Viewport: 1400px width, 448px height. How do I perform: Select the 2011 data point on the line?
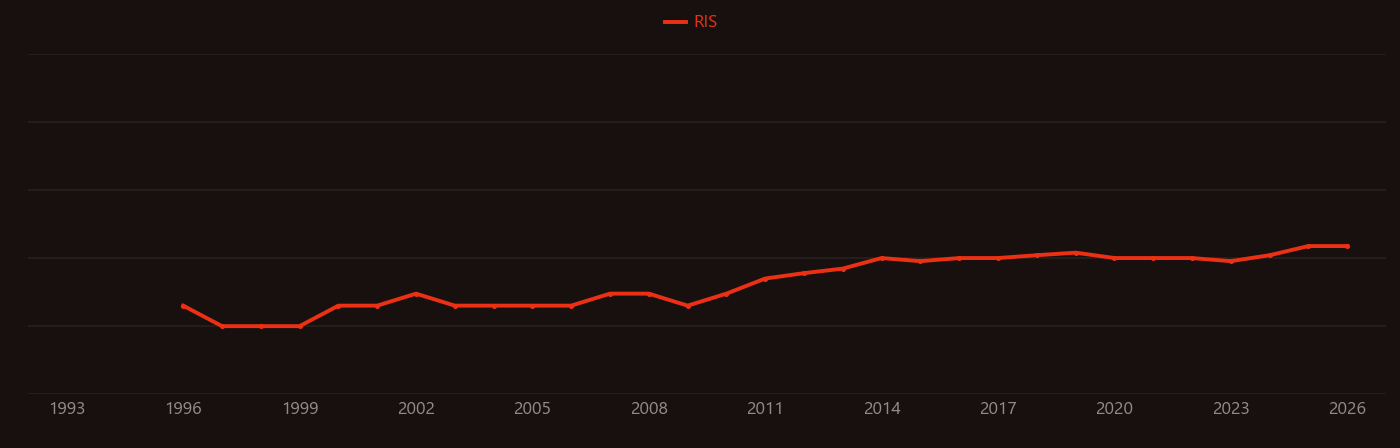765,279
